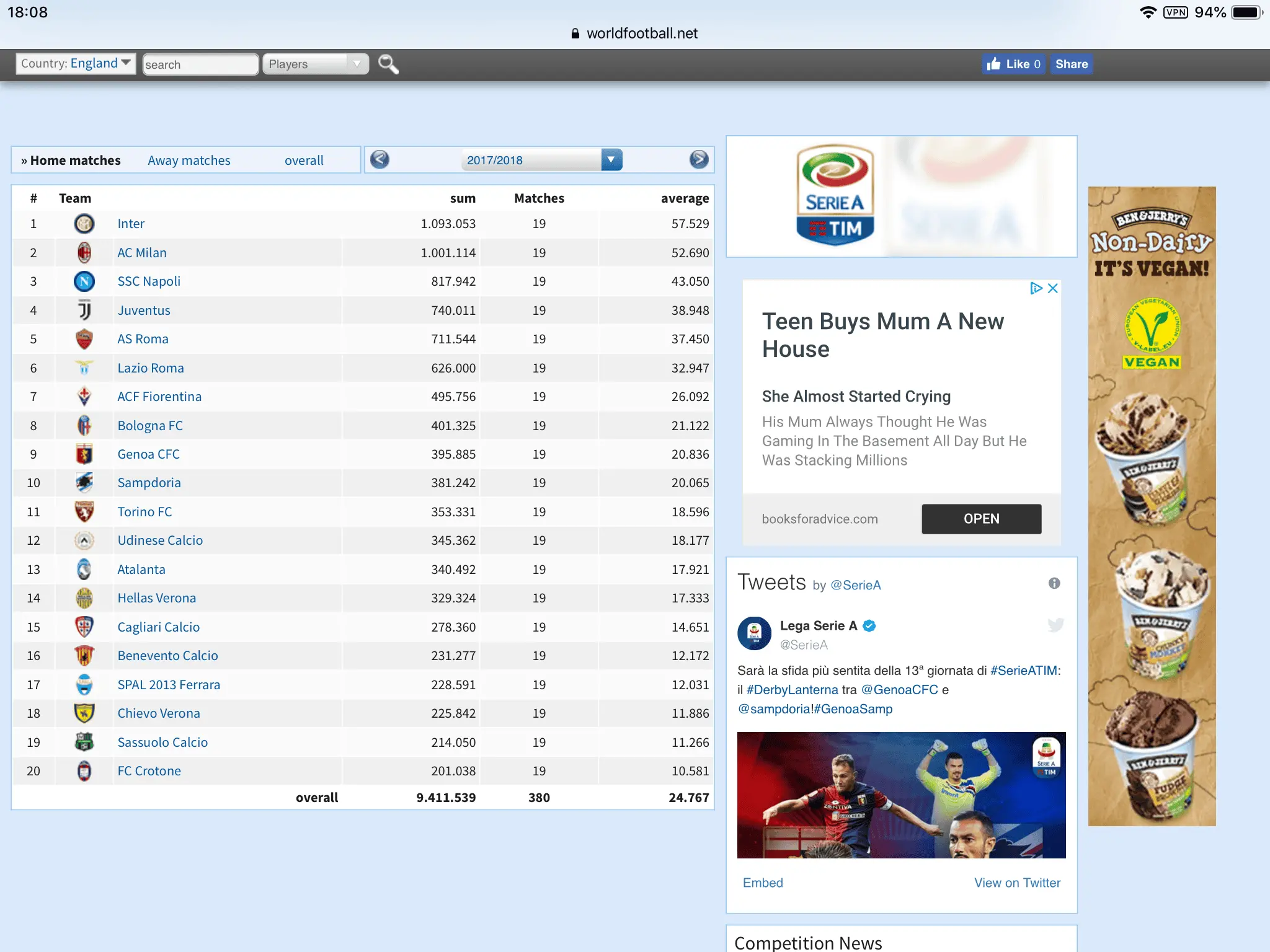Screen dimensions: 1270x952
Task: Click the Twitter info icon
Action: [x=1054, y=583]
